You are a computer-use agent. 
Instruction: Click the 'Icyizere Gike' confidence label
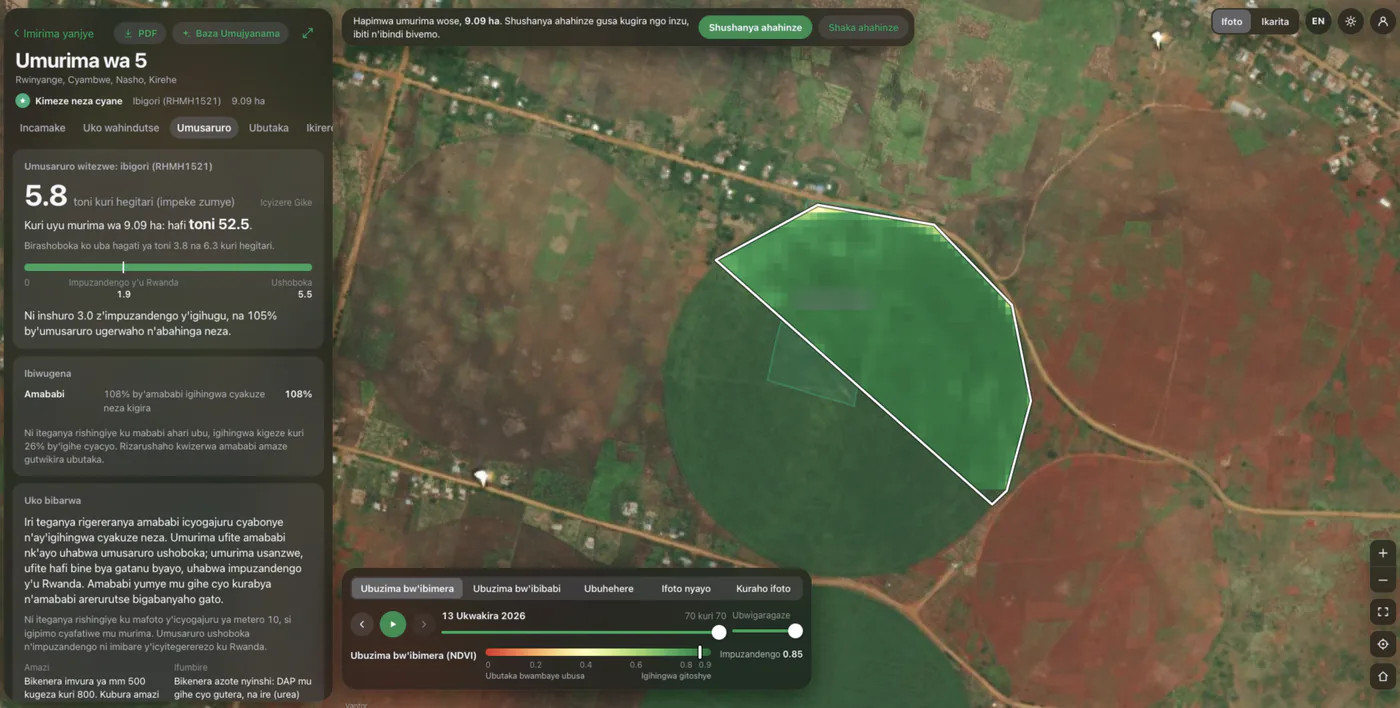click(x=286, y=203)
